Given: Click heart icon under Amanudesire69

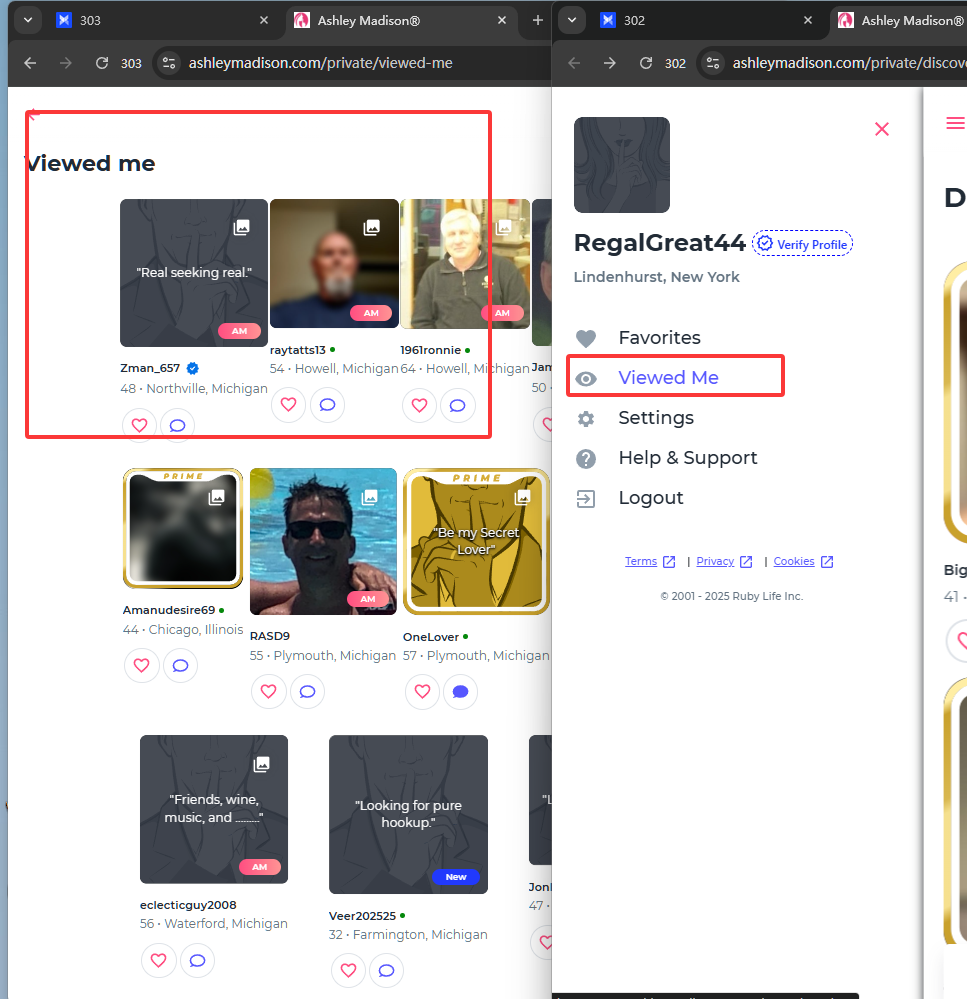Looking at the screenshot, I should point(141,665).
